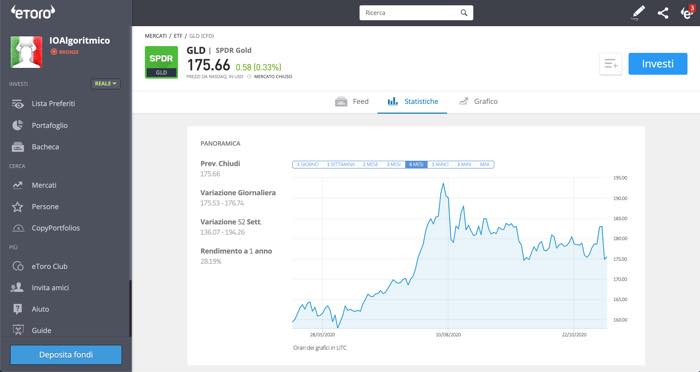Click the green SPDR GLD logo

click(x=162, y=63)
